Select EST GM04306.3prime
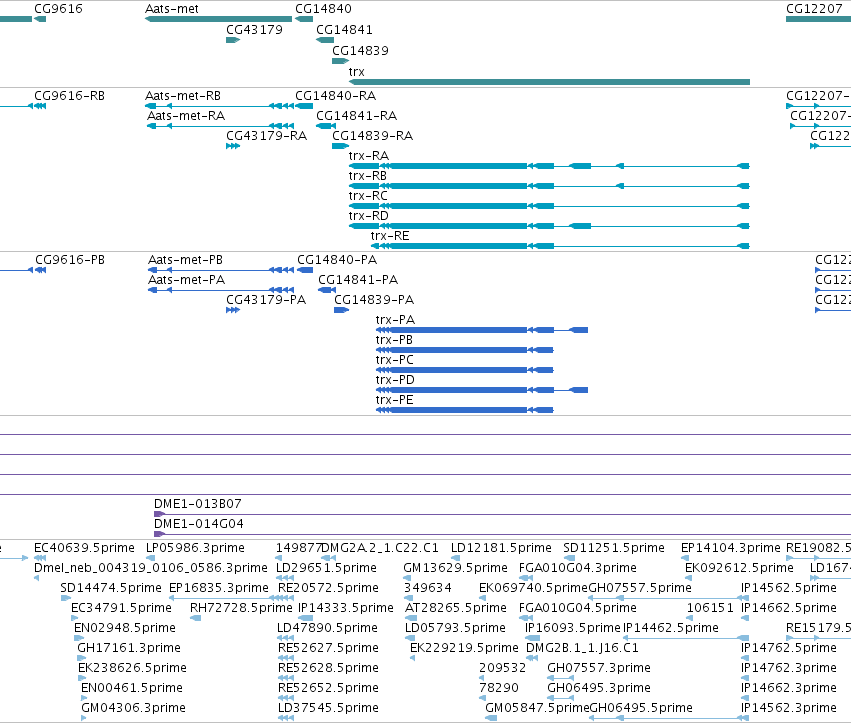 coord(134,708)
